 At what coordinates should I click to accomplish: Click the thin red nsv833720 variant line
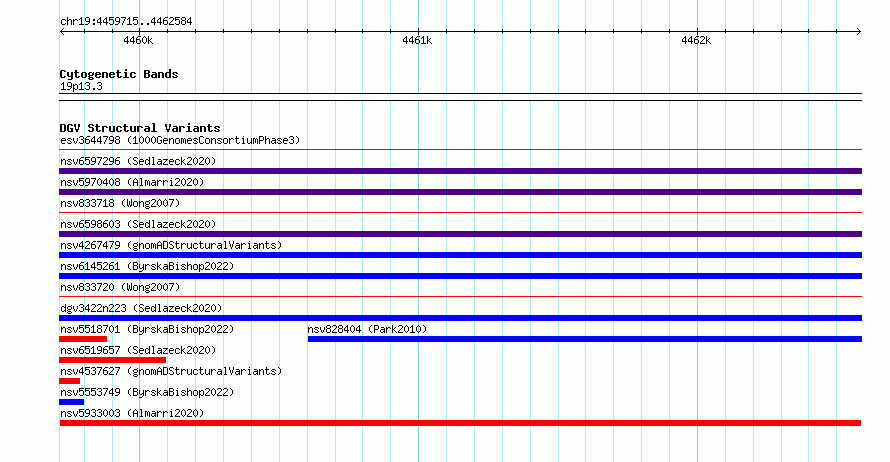pyautogui.click(x=460, y=296)
